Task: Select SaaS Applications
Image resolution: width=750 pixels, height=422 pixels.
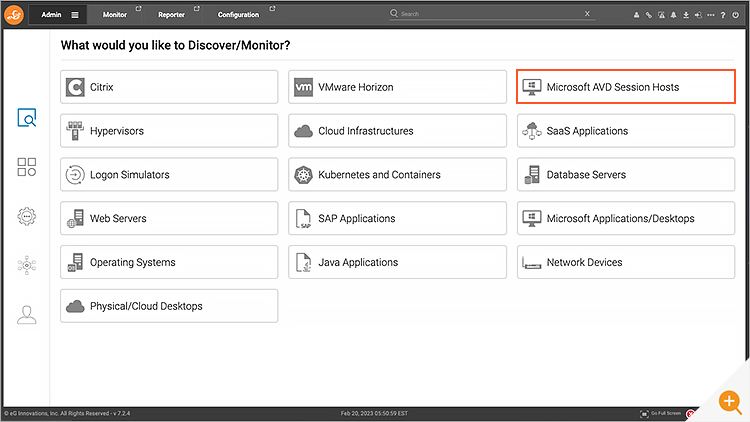Action: [x=626, y=131]
